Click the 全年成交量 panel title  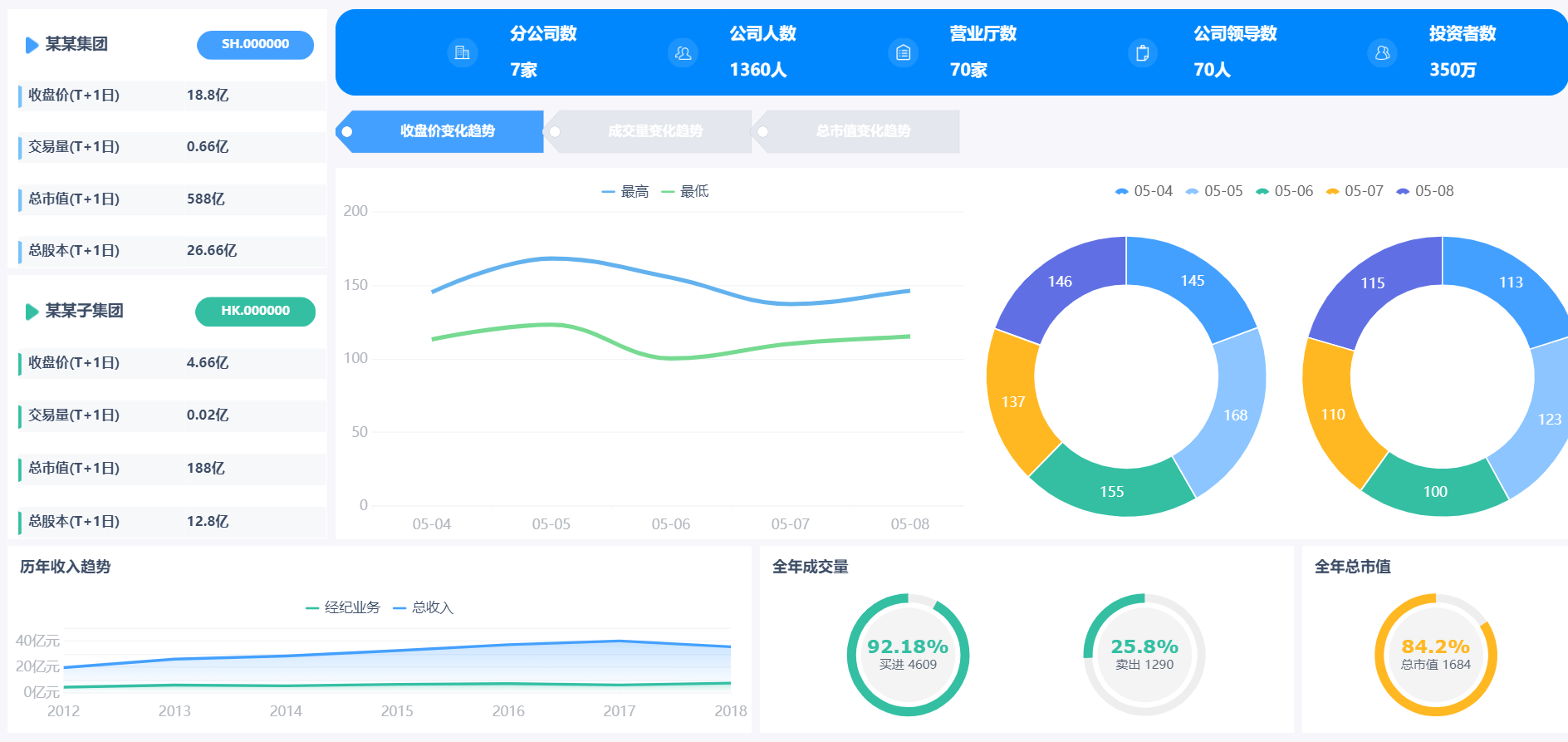pyautogui.click(x=811, y=567)
